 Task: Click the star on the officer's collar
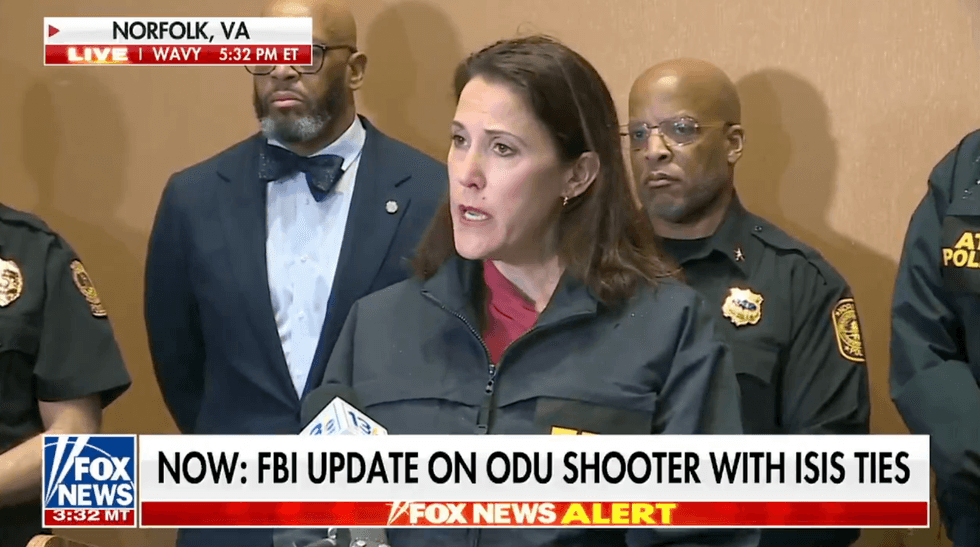(739, 254)
